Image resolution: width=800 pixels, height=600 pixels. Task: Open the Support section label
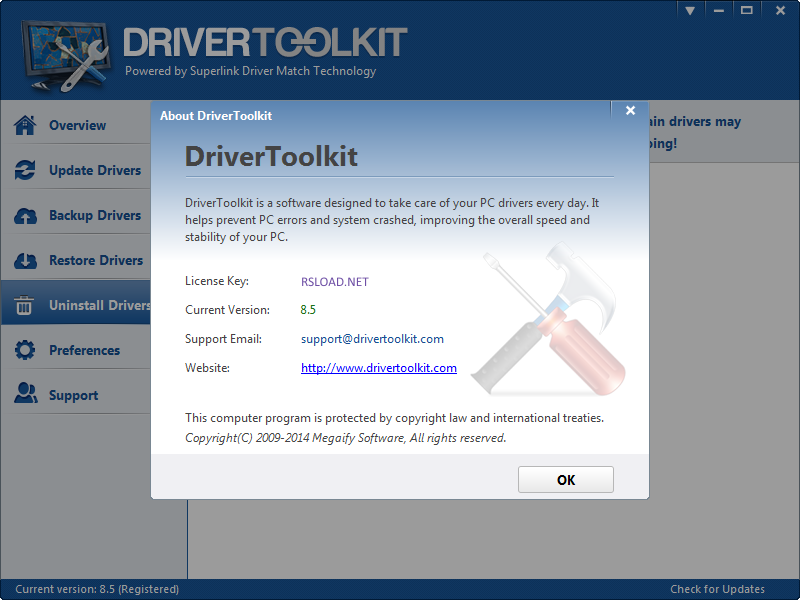coord(73,396)
